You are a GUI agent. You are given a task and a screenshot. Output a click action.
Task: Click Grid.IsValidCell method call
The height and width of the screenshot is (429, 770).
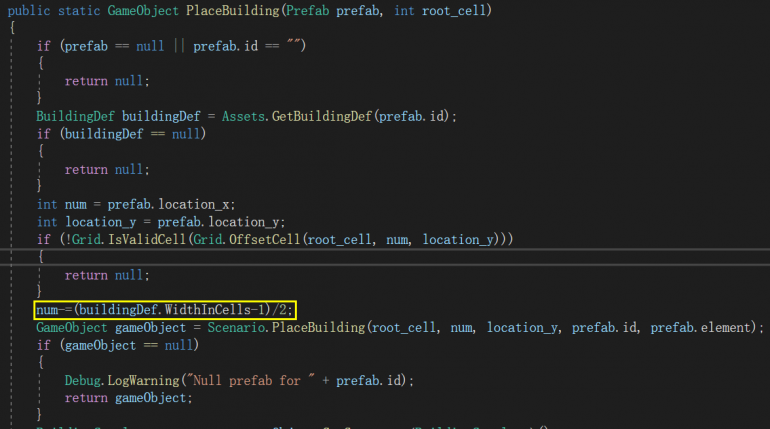coord(129,240)
